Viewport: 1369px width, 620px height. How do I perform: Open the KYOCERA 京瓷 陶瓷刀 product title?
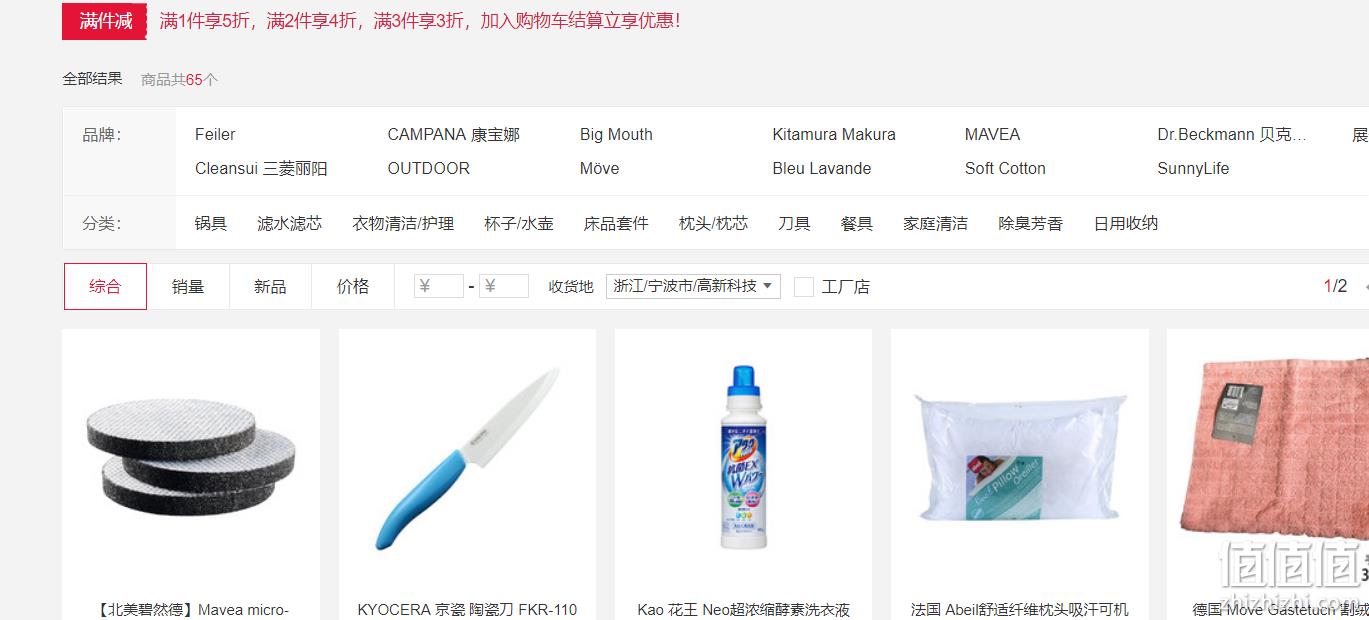pyautogui.click(x=467, y=609)
